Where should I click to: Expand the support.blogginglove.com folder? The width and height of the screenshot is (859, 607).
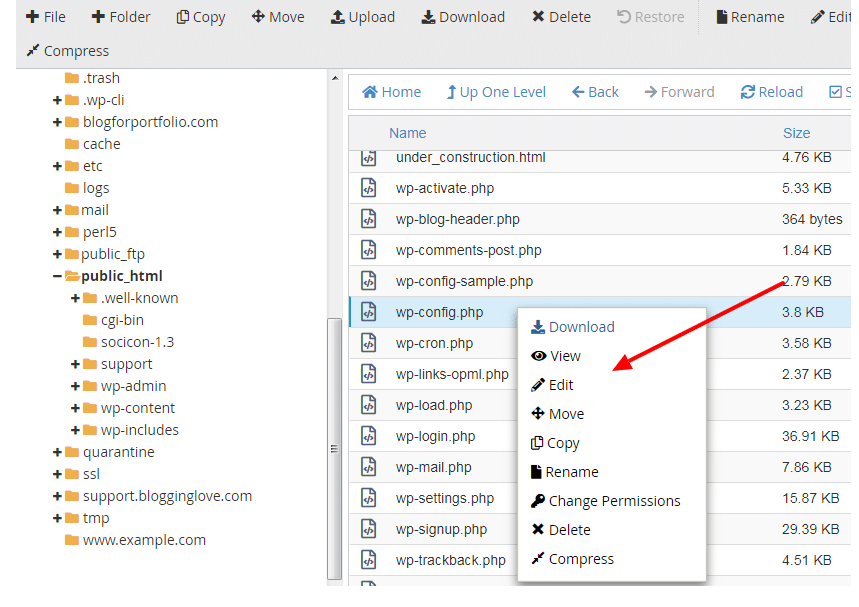pos(57,496)
